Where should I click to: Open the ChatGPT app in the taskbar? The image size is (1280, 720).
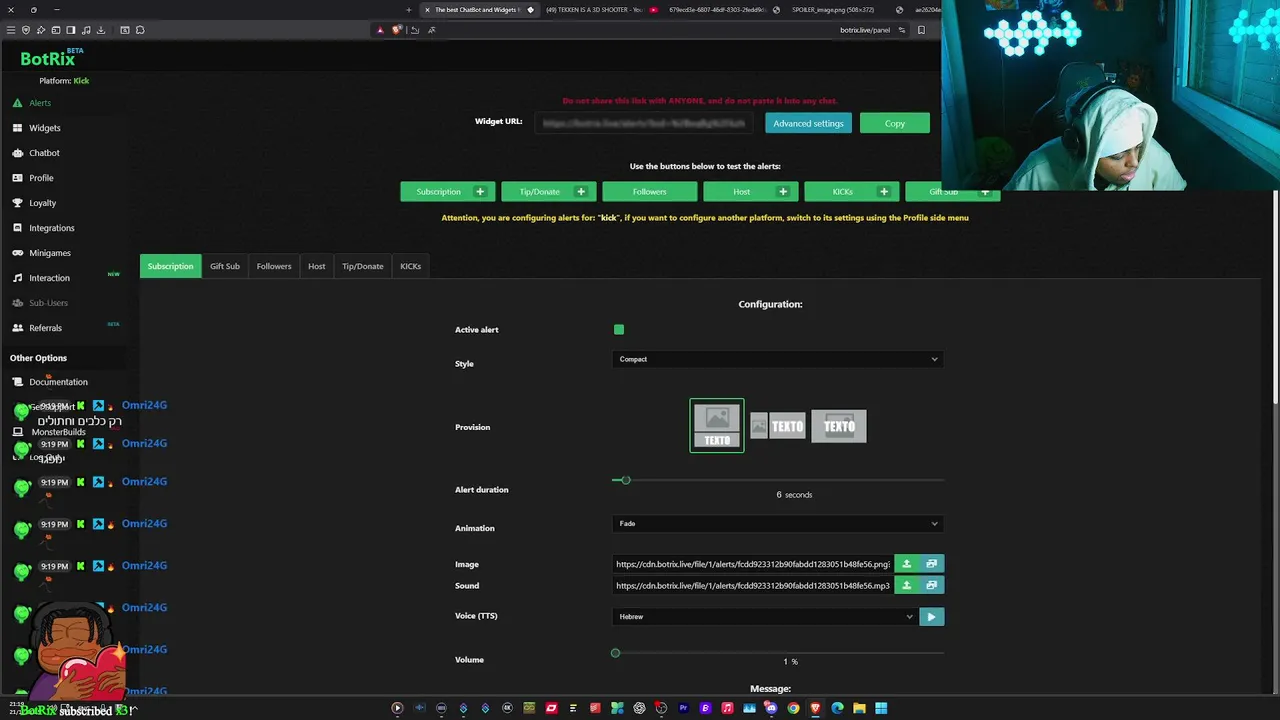639,708
